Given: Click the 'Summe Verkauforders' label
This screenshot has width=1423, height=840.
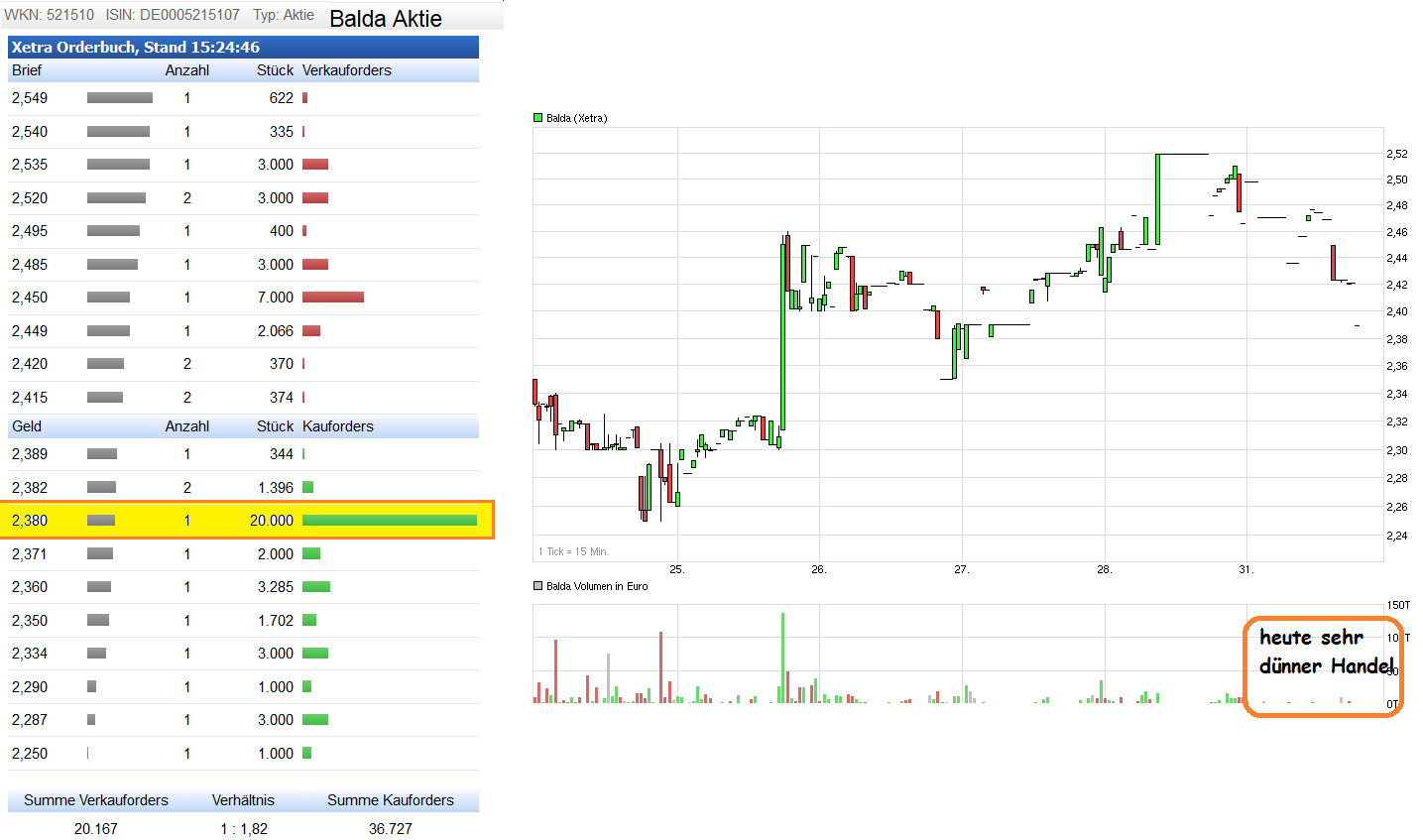Looking at the screenshot, I should [x=96, y=800].
